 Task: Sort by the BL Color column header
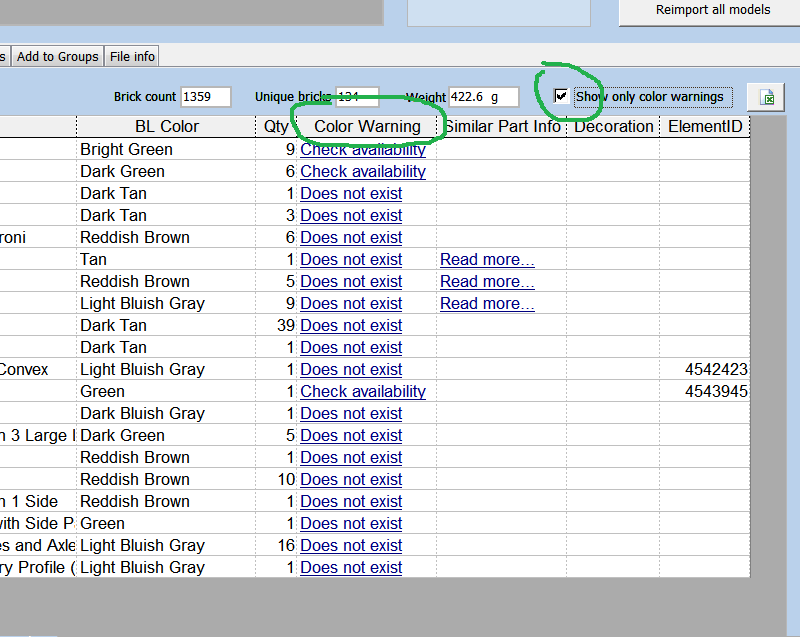coord(167,126)
